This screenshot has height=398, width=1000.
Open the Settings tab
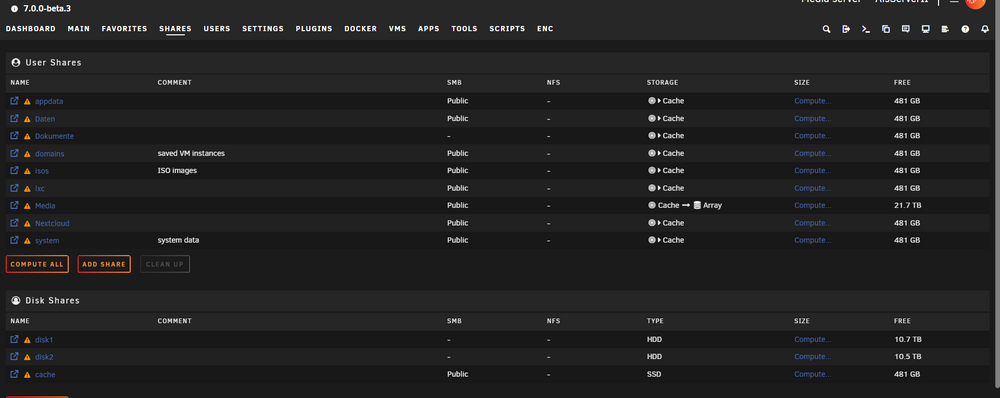pyautogui.click(x=263, y=29)
